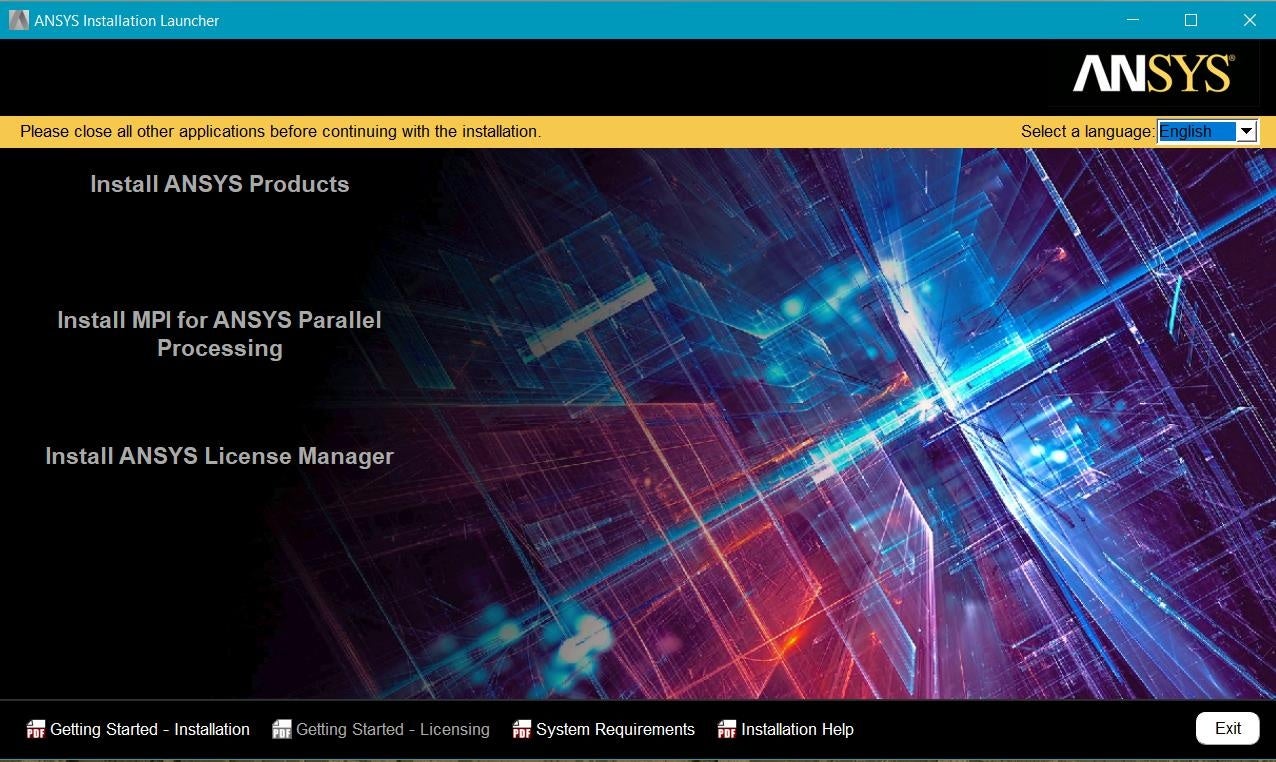
Task: Click 'ANSYS Installation Launcher' title text
Action: point(126,20)
